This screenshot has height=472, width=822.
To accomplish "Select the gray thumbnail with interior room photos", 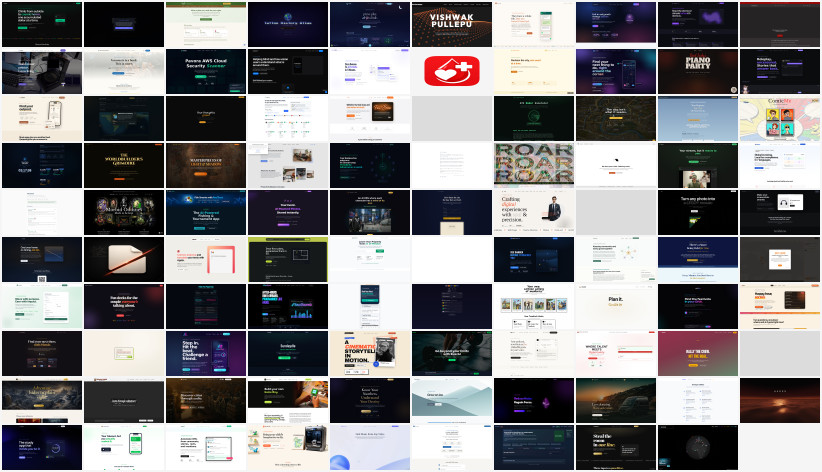I will (288, 166).
